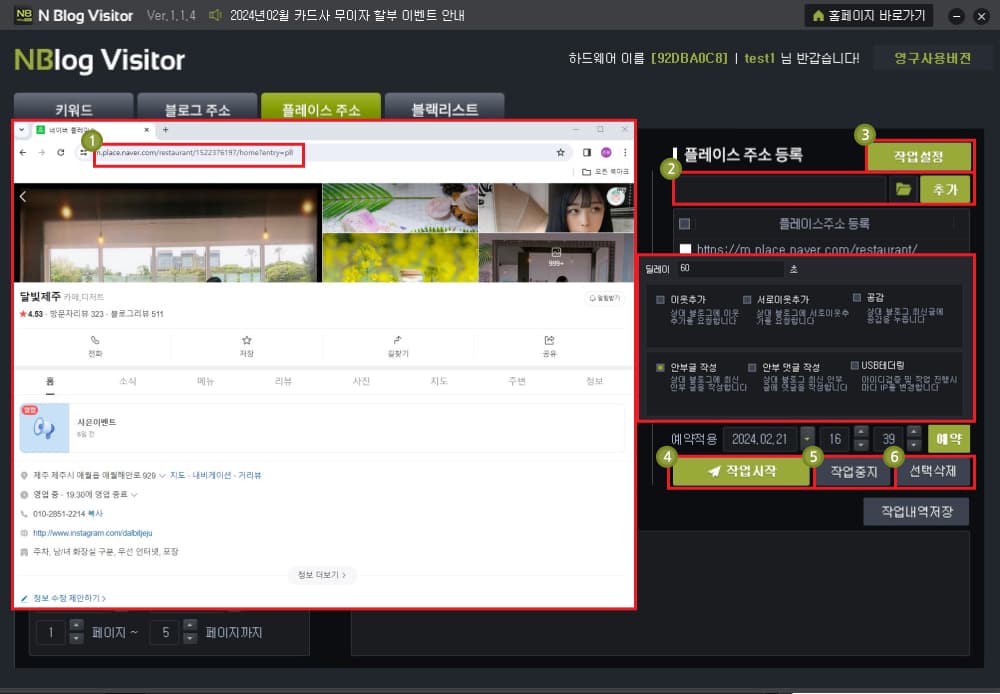This screenshot has height=694, width=1000.
Task: Open folder icon next to 추가 button
Action: click(903, 189)
